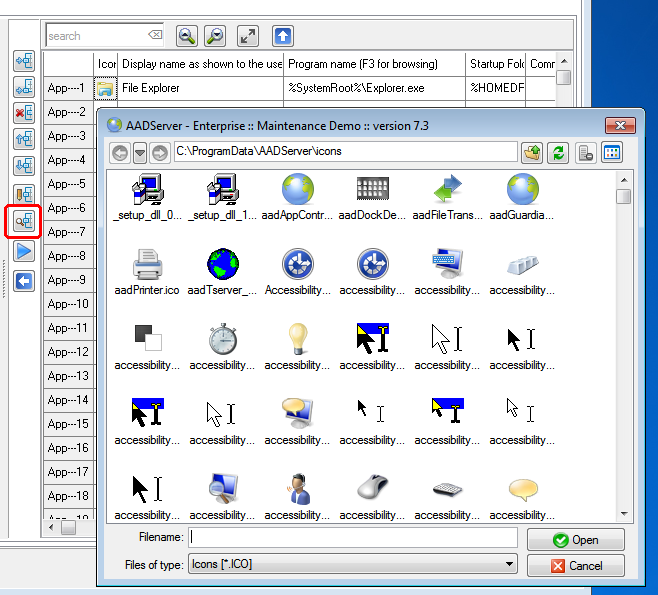Click the App----5 row header

click(x=68, y=184)
